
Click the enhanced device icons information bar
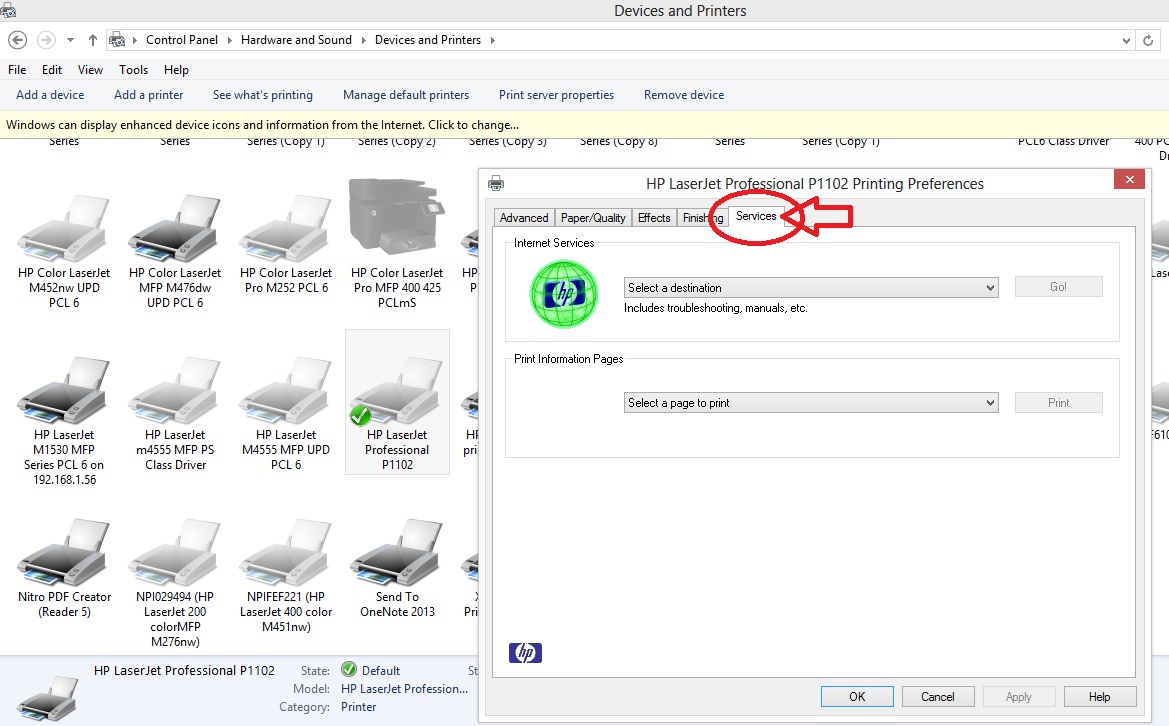(x=584, y=124)
